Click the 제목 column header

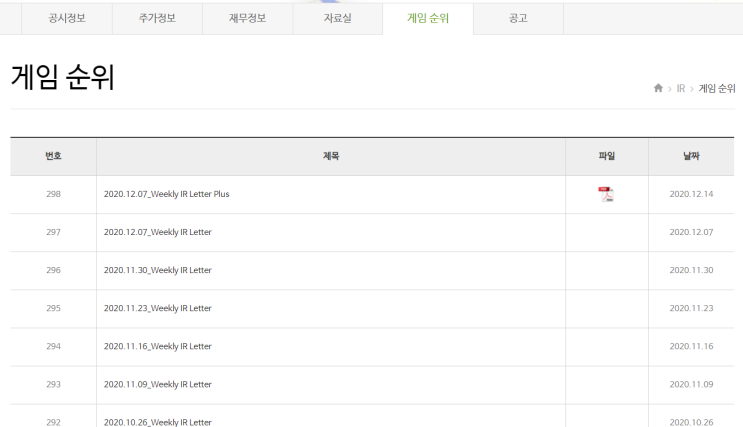(331, 156)
